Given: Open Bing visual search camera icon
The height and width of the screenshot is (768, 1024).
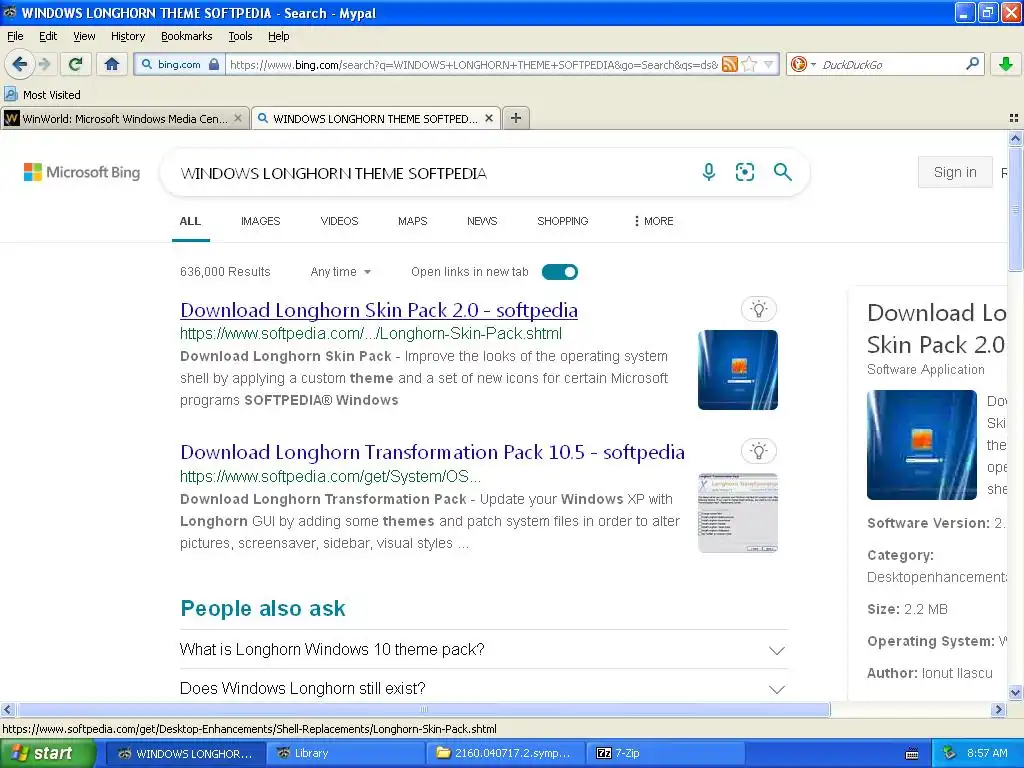Looking at the screenshot, I should 744,172.
